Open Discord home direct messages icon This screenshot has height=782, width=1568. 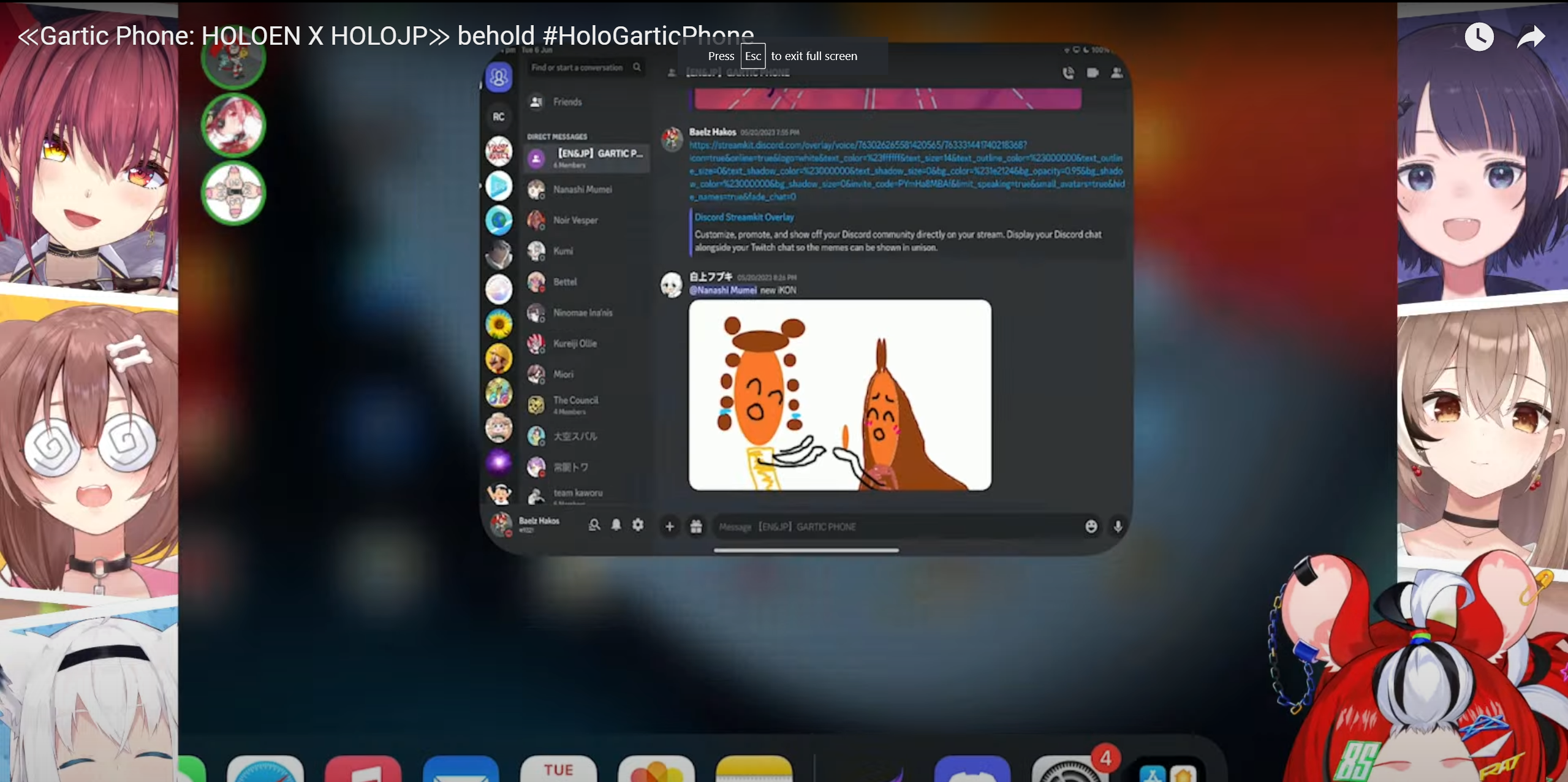[499, 78]
